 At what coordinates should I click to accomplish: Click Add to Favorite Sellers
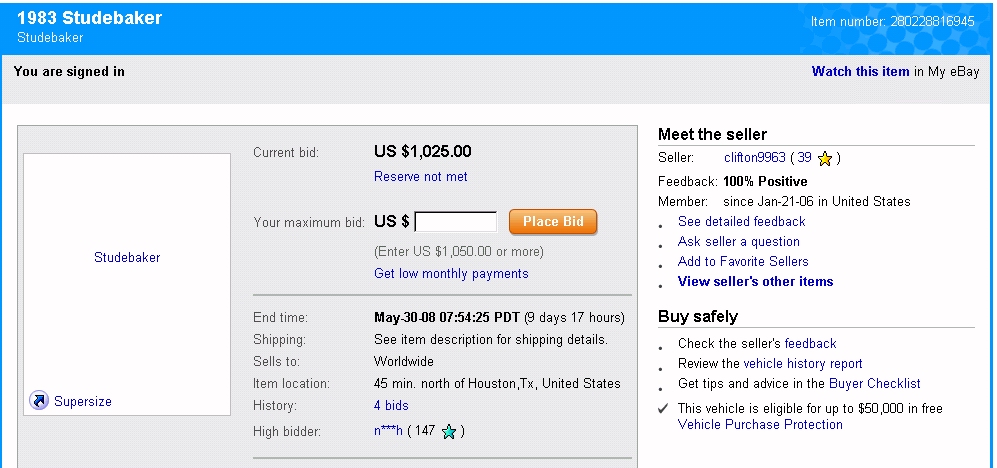point(743,262)
